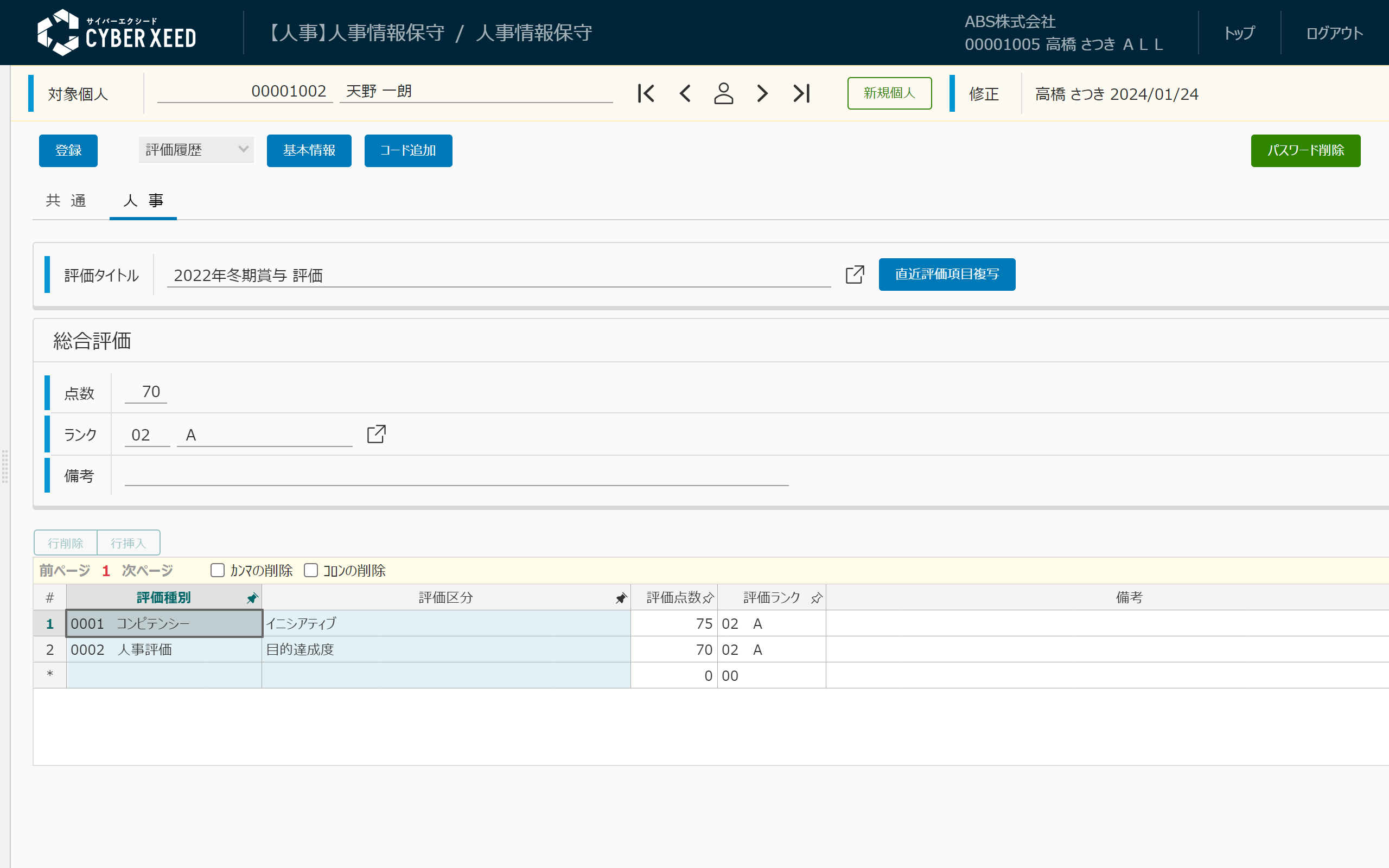Click the 登録 button

(x=68, y=150)
